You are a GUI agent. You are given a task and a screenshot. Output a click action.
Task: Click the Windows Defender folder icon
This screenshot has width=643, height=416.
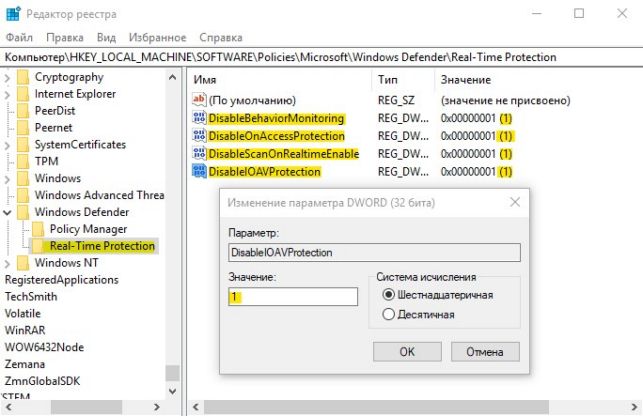tap(23, 212)
